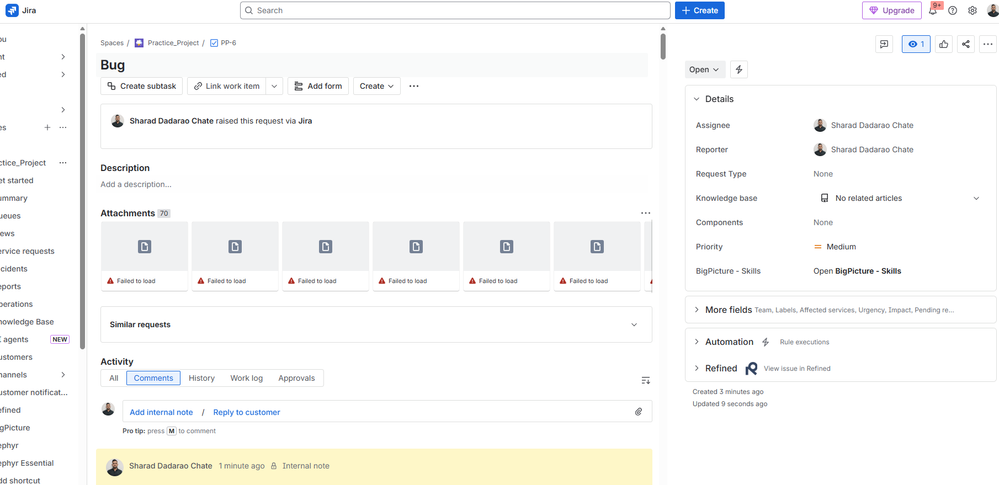Viewport: 999px width, 485px height.
Task: Click Add internal note
Action: (x=161, y=412)
